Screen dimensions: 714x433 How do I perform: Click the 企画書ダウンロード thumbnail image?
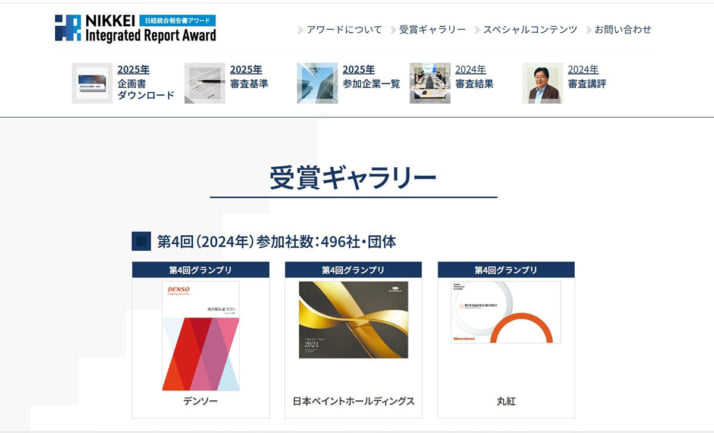(92, 83)
